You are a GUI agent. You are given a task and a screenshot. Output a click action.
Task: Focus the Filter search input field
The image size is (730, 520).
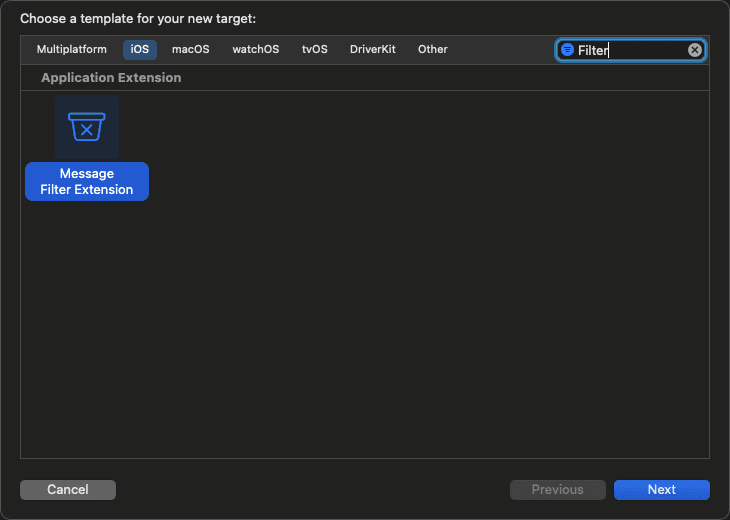click(x=631, y=50)
